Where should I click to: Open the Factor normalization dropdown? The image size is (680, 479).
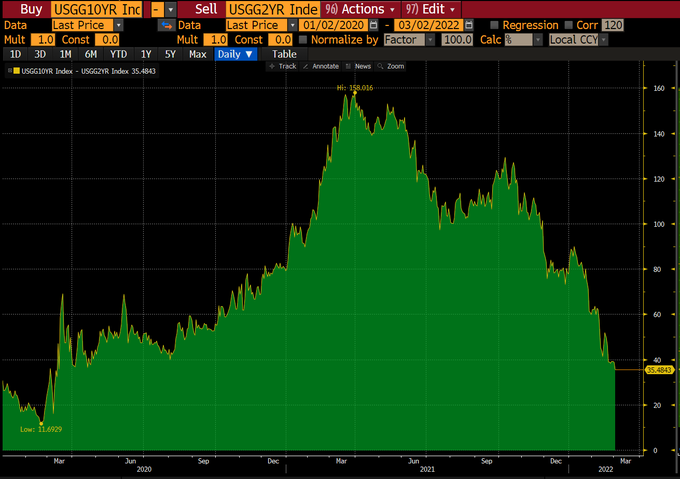[x=430, y=40]
